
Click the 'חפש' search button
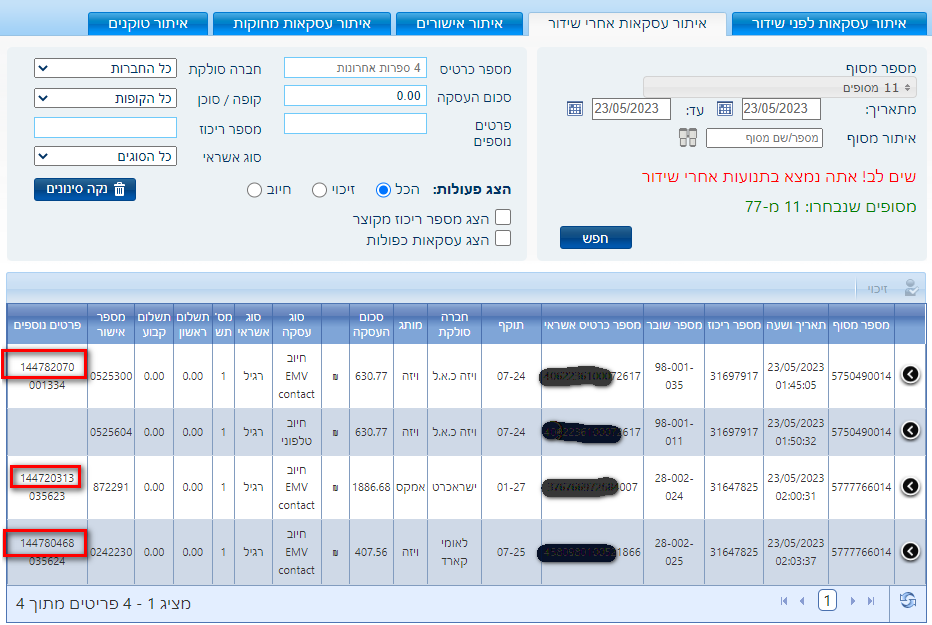596,238
